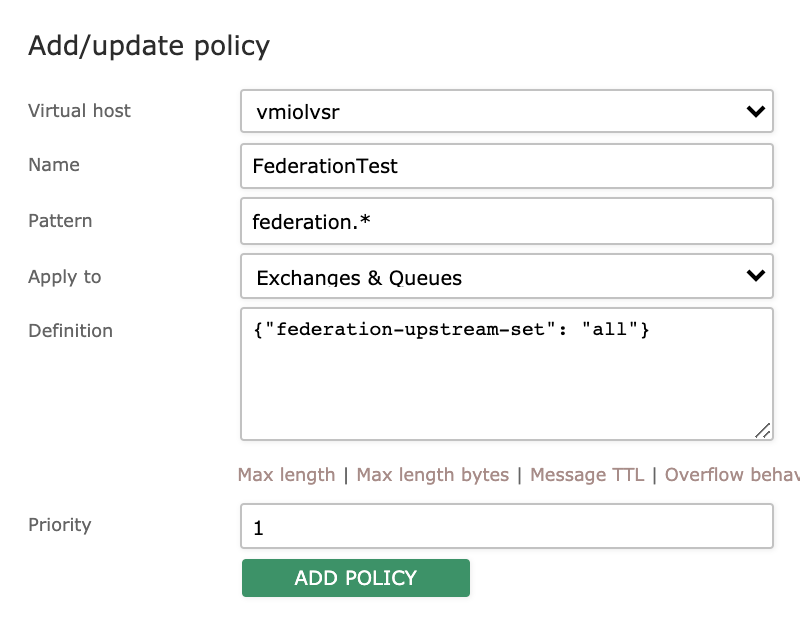Click inside the Name field showing FederationTest
800x622 pixels.
[x=500, y=166]
